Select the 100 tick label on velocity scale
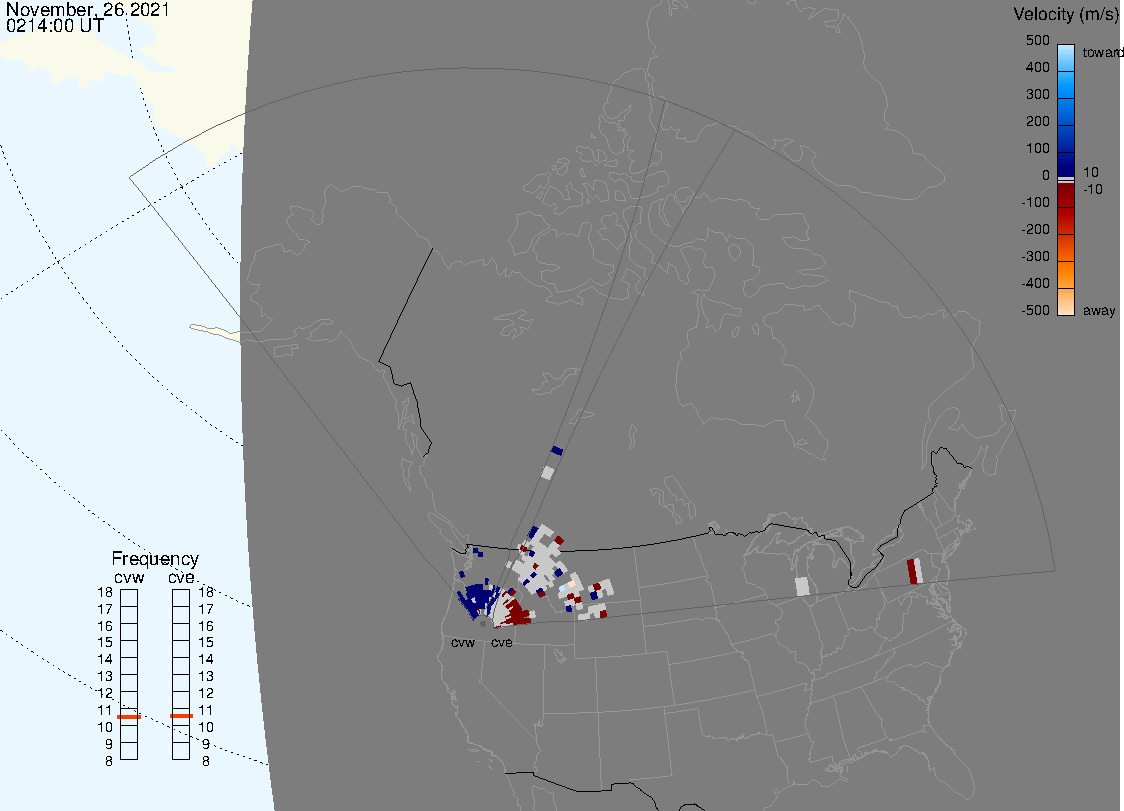This screenshot has height=811, width=1124. (x=1037, y=148)
